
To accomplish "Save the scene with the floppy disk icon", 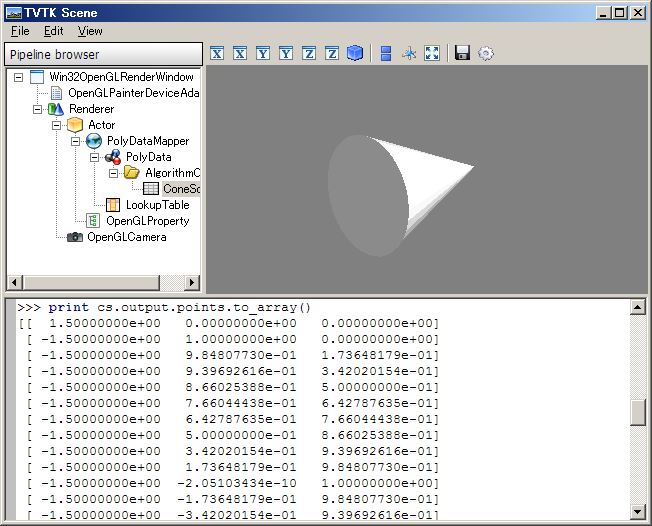I will [462, 53].
